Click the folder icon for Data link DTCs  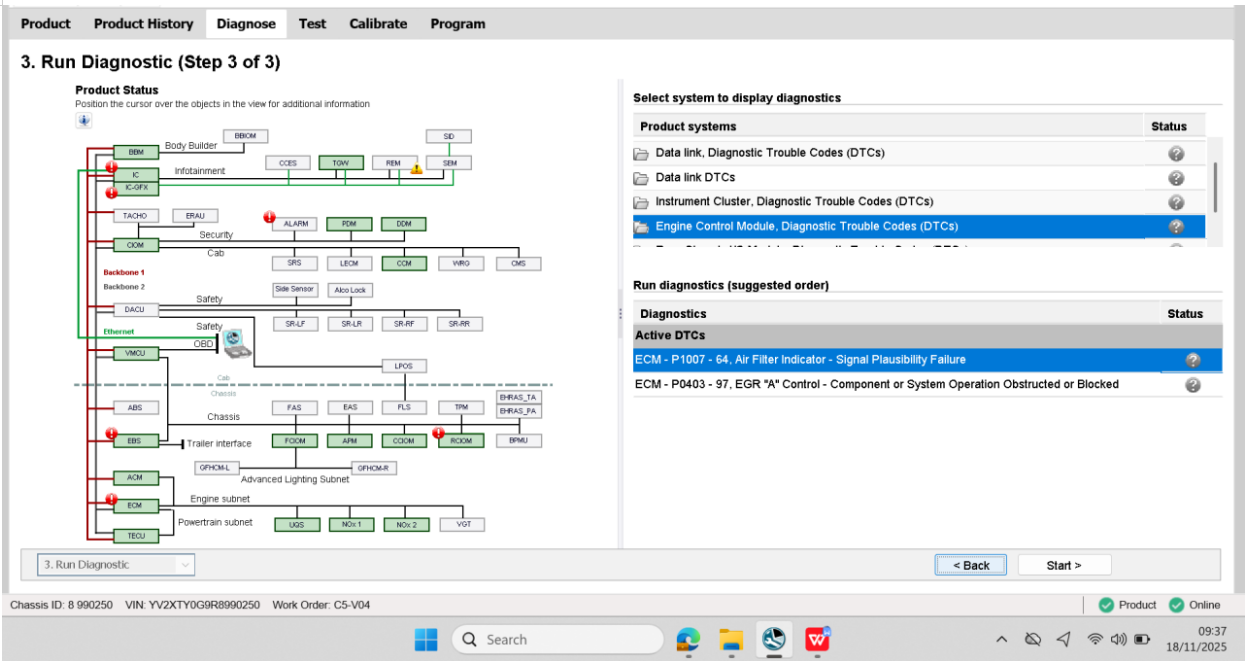[x=641, y=178]
